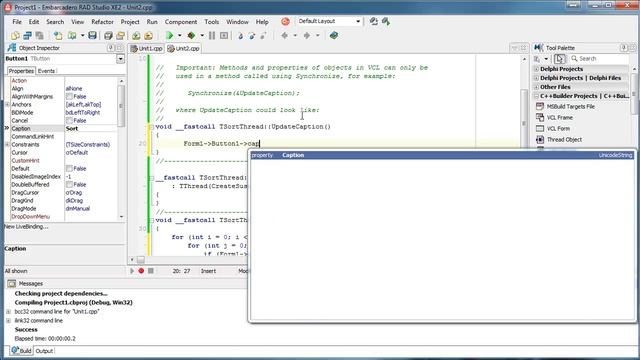Expand the Delphi Projects category
Screen dimensions: 640x360
click(x=537, y=69)
